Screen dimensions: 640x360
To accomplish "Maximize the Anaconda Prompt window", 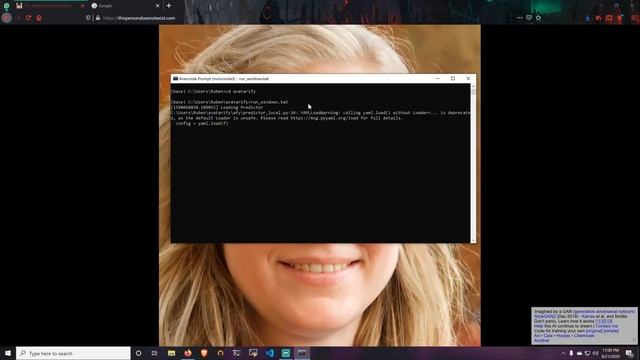I will [x=453, y=78].
